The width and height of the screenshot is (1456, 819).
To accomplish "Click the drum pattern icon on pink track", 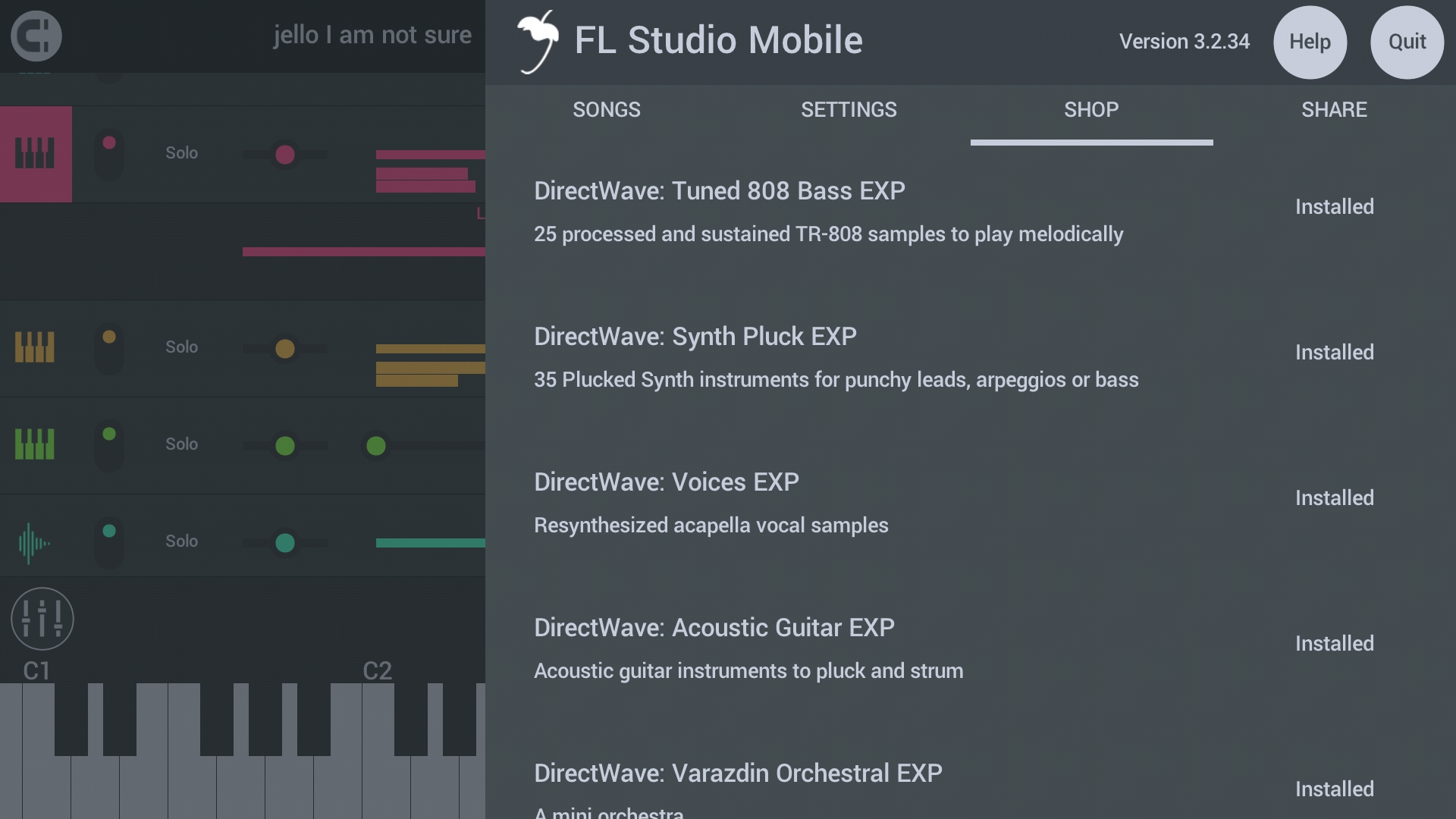I will pos(35,153).
